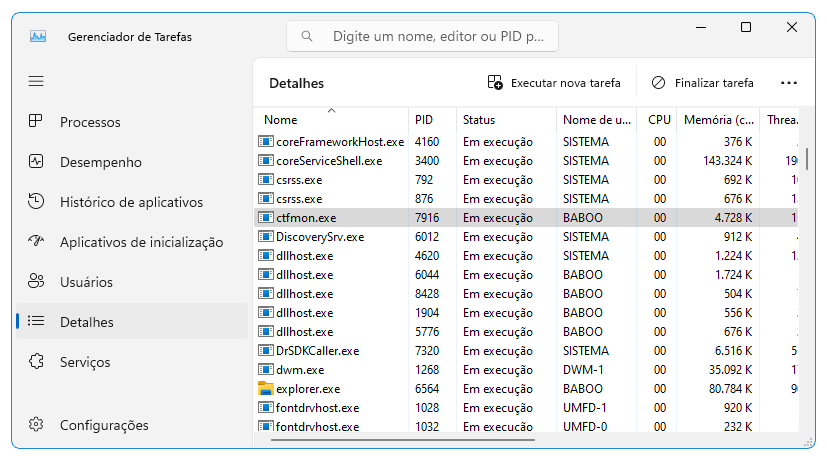Open the Configurações label
This screenshot has height=467, width=827.
click(x=104, y=425)
